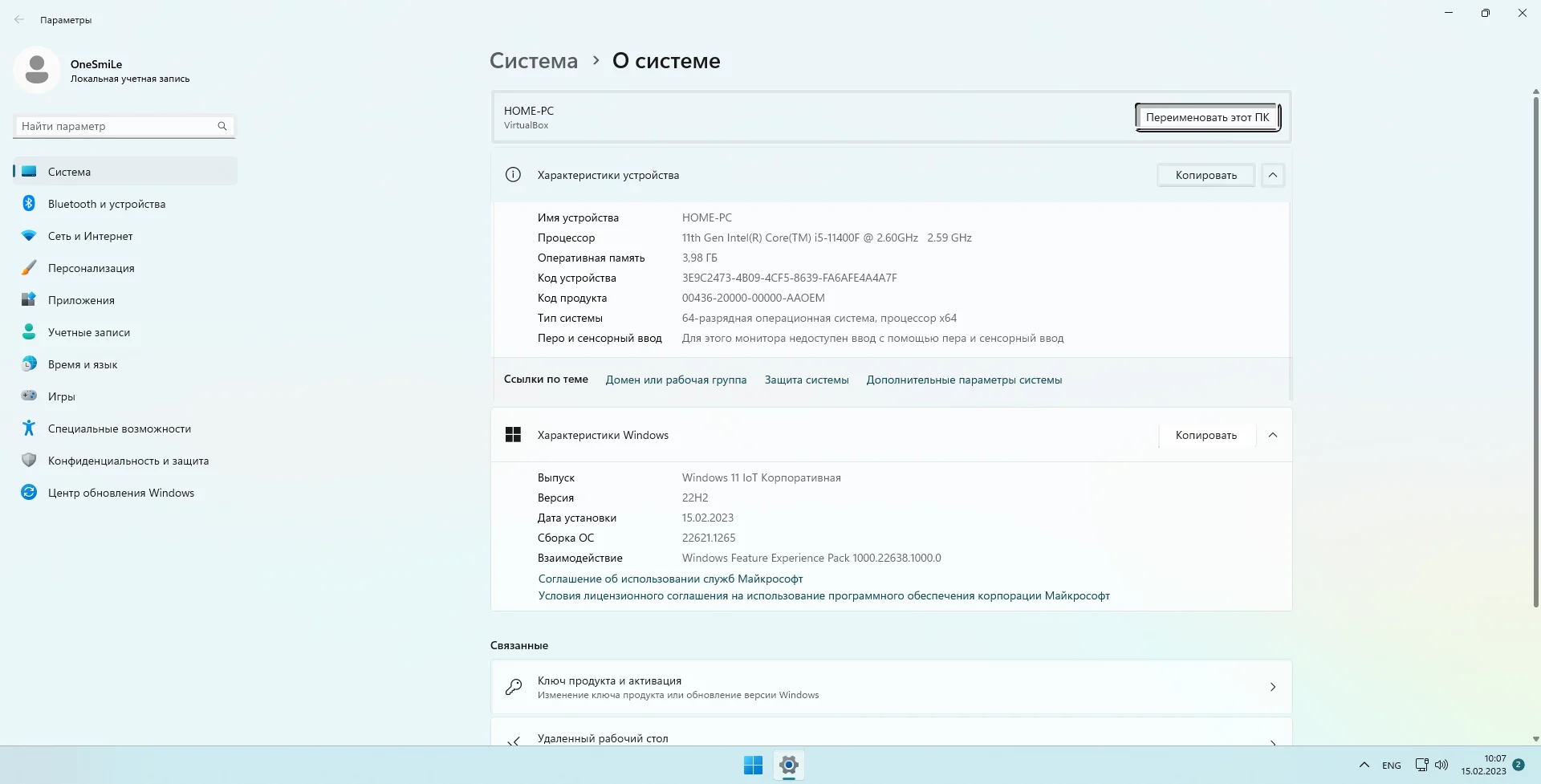Collapse the device specifications section

[1273, 175]
